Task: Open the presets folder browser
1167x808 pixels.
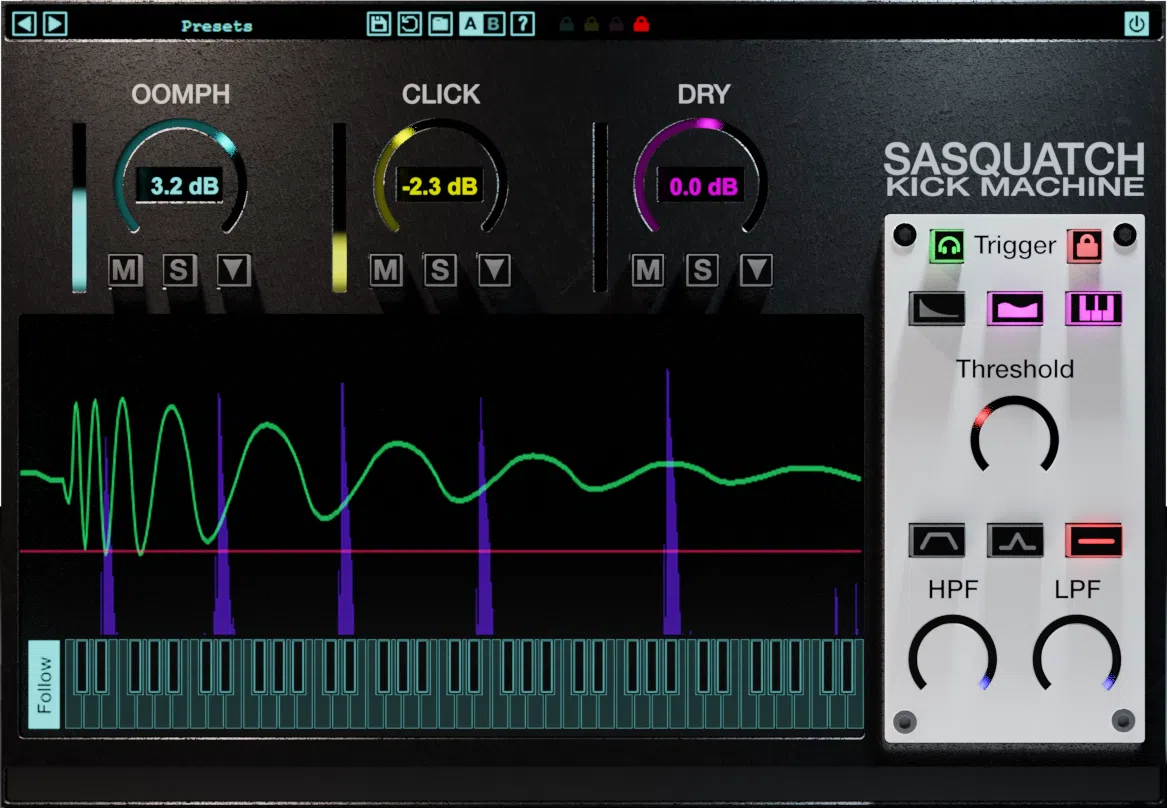Action: 439,24
